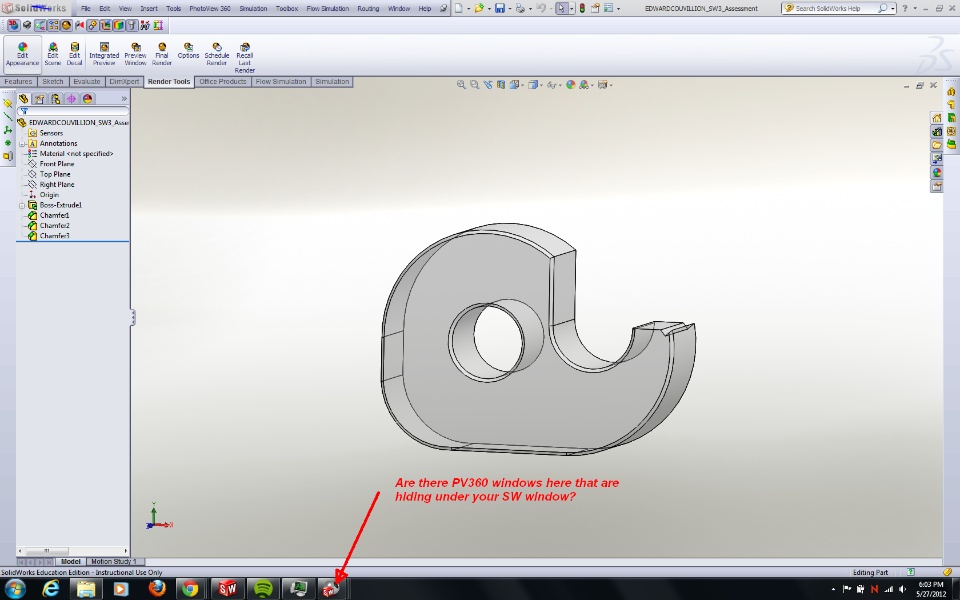Image resolution: width=960 pixels, height=600 pixels.
Task: Open Google Chrome from the taskbar
Action: [190, 588]
